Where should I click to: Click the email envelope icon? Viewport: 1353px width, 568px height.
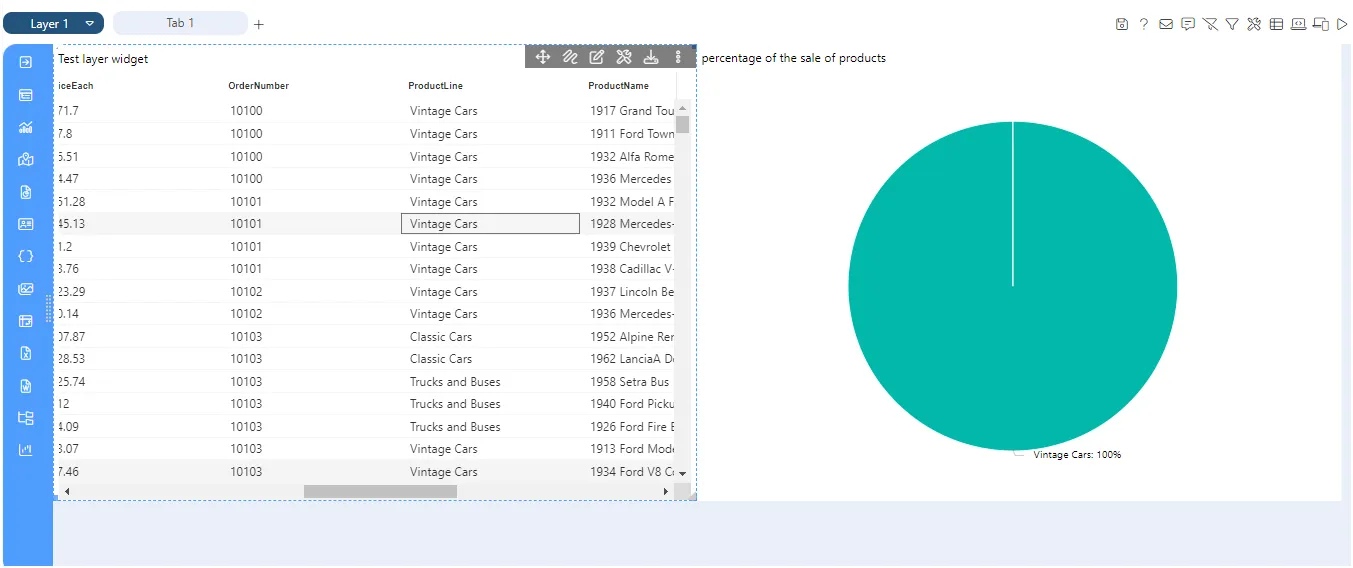pyautogui.click(x=1166, y=24)
